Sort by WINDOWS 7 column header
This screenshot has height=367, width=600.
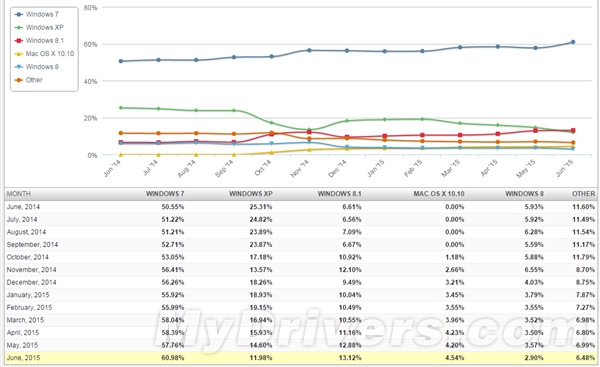click(165, 194)
